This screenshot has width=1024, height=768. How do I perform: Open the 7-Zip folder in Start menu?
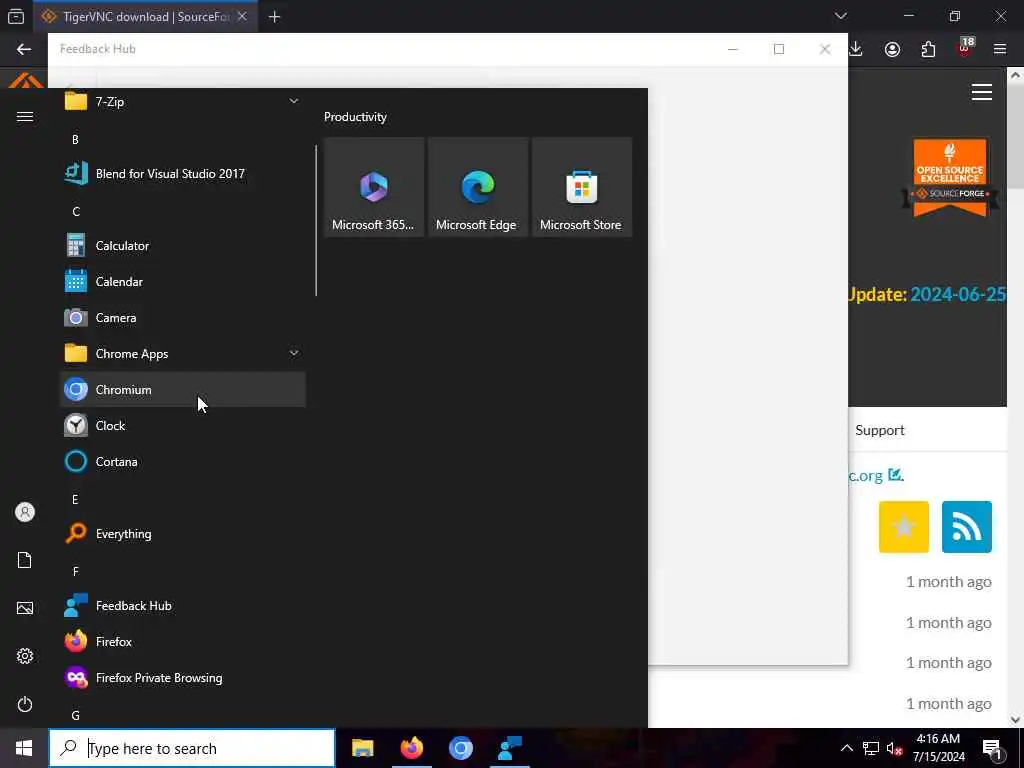click(182, 102)
